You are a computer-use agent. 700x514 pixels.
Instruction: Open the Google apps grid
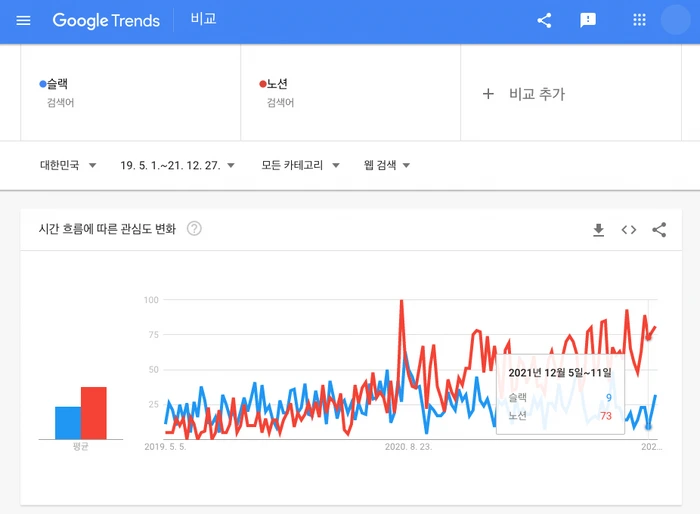tap(640, 20)
